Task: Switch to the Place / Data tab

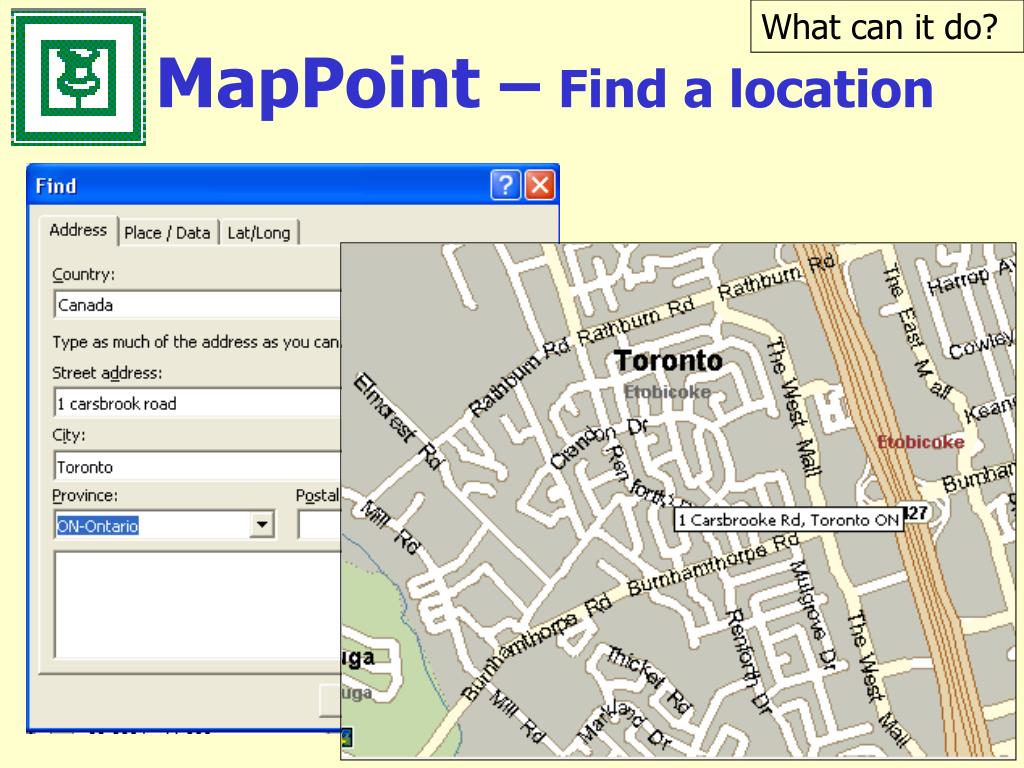Action: (167, 232)
